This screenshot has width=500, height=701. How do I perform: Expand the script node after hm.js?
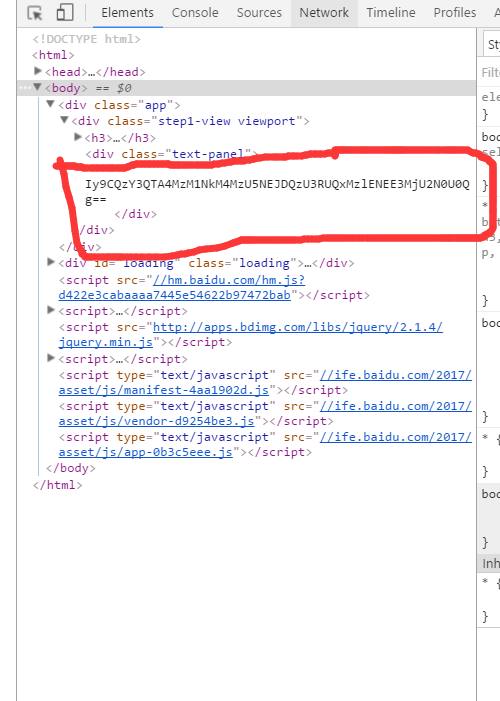coord(51,310)
